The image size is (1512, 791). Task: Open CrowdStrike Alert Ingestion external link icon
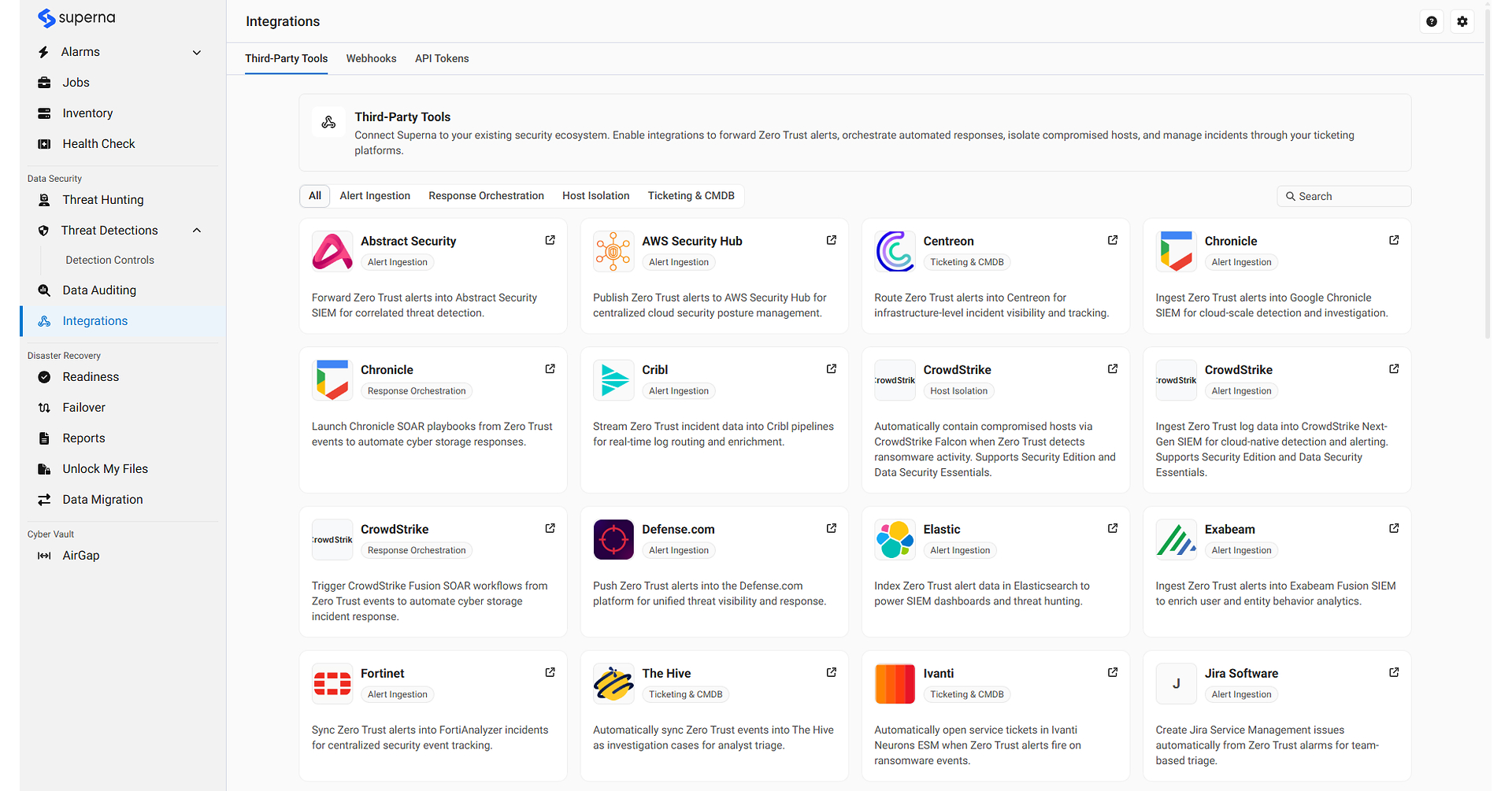[1394, 368]
